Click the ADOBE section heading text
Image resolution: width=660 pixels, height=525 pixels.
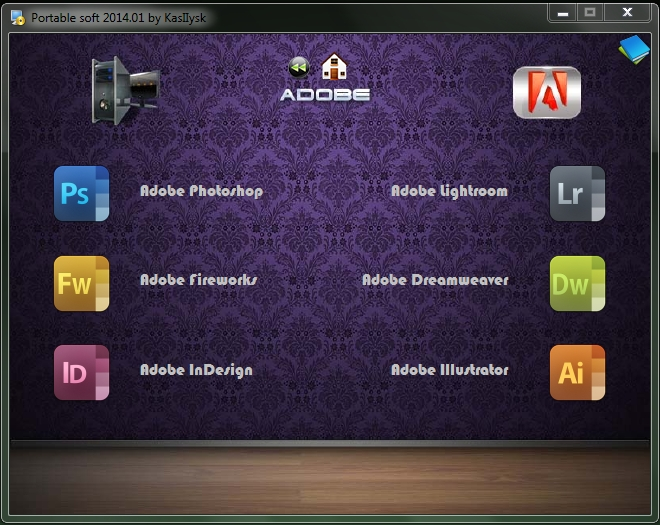coord(325,95)
